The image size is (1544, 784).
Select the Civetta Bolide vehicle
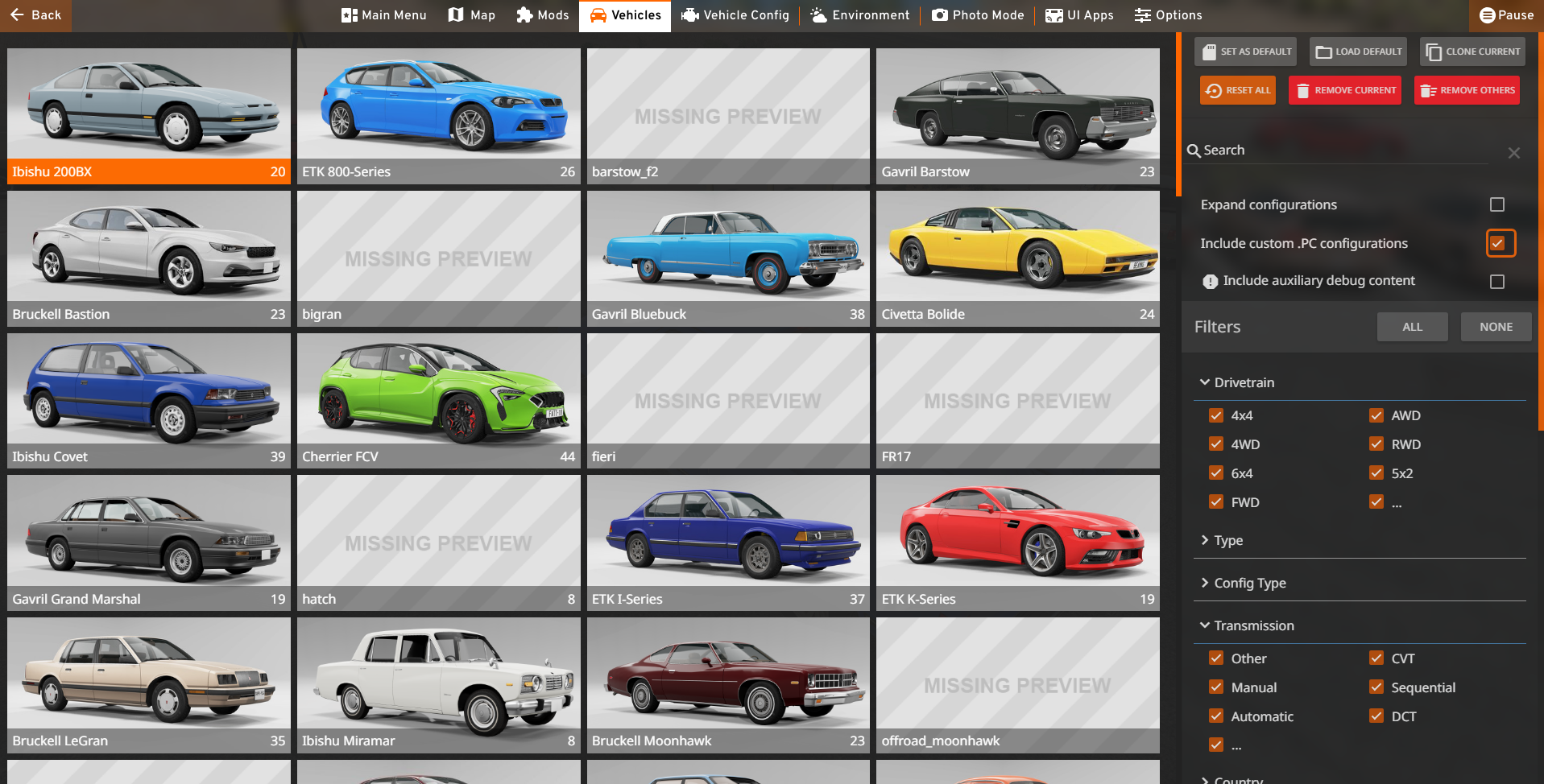(1018, 258)
